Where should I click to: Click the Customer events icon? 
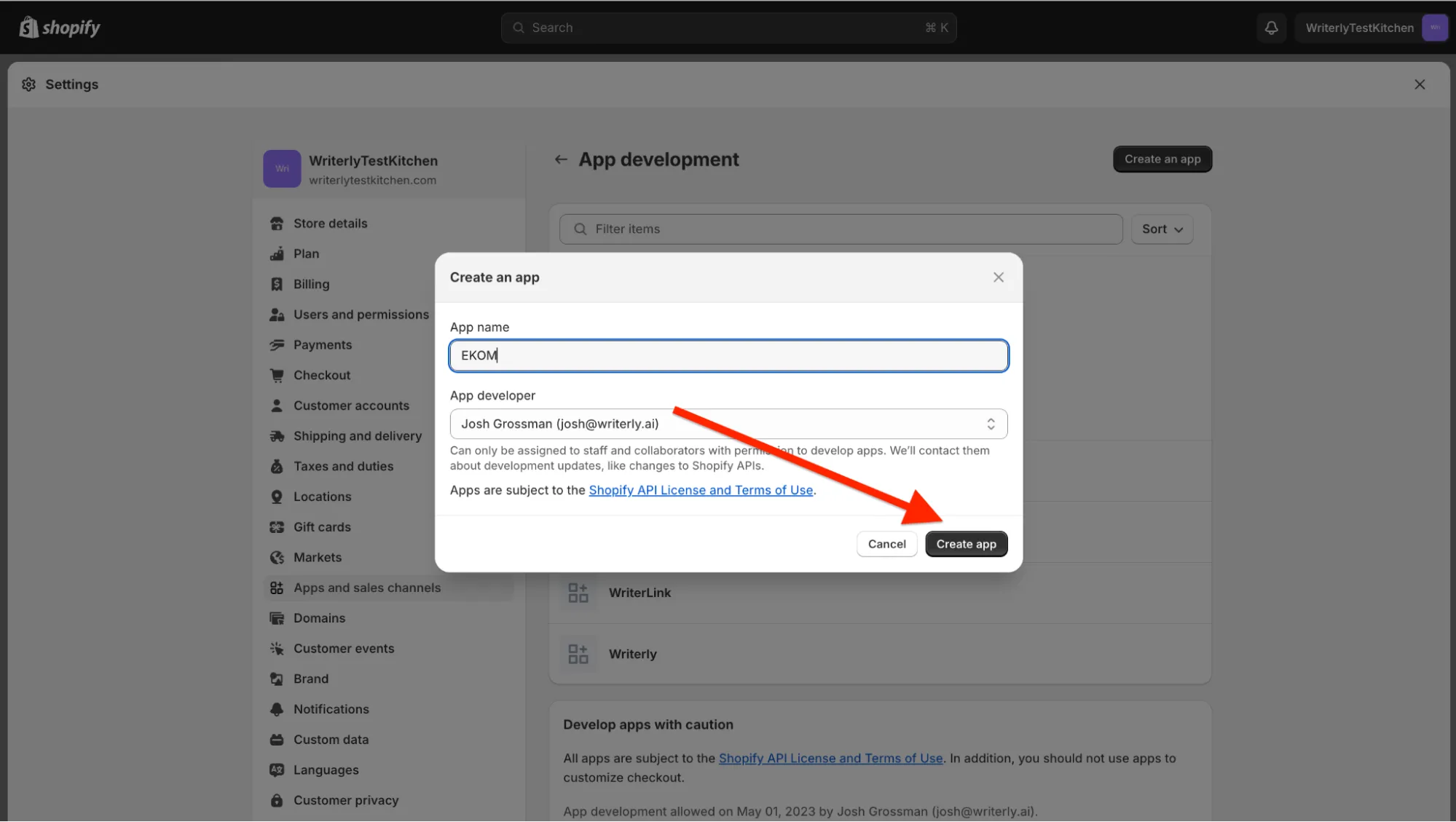coord(277,649)
